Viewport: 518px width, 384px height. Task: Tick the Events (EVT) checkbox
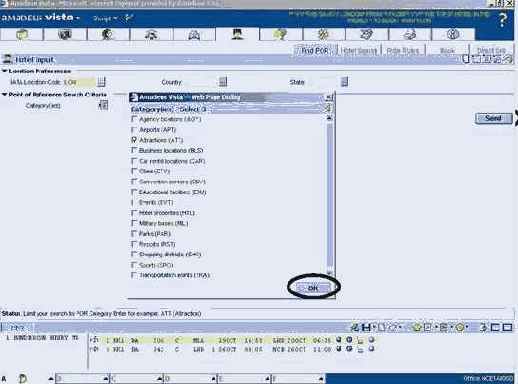click(x=134, y=202)
